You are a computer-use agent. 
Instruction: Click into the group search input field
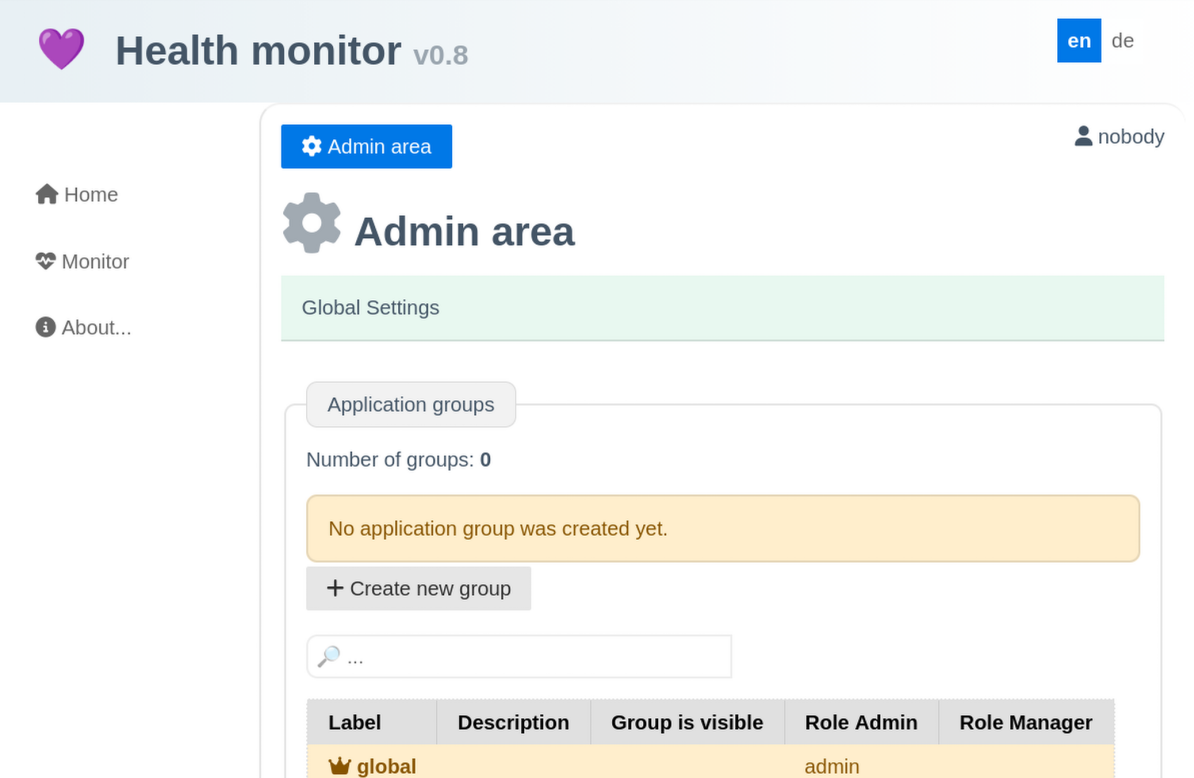(519, 655)
